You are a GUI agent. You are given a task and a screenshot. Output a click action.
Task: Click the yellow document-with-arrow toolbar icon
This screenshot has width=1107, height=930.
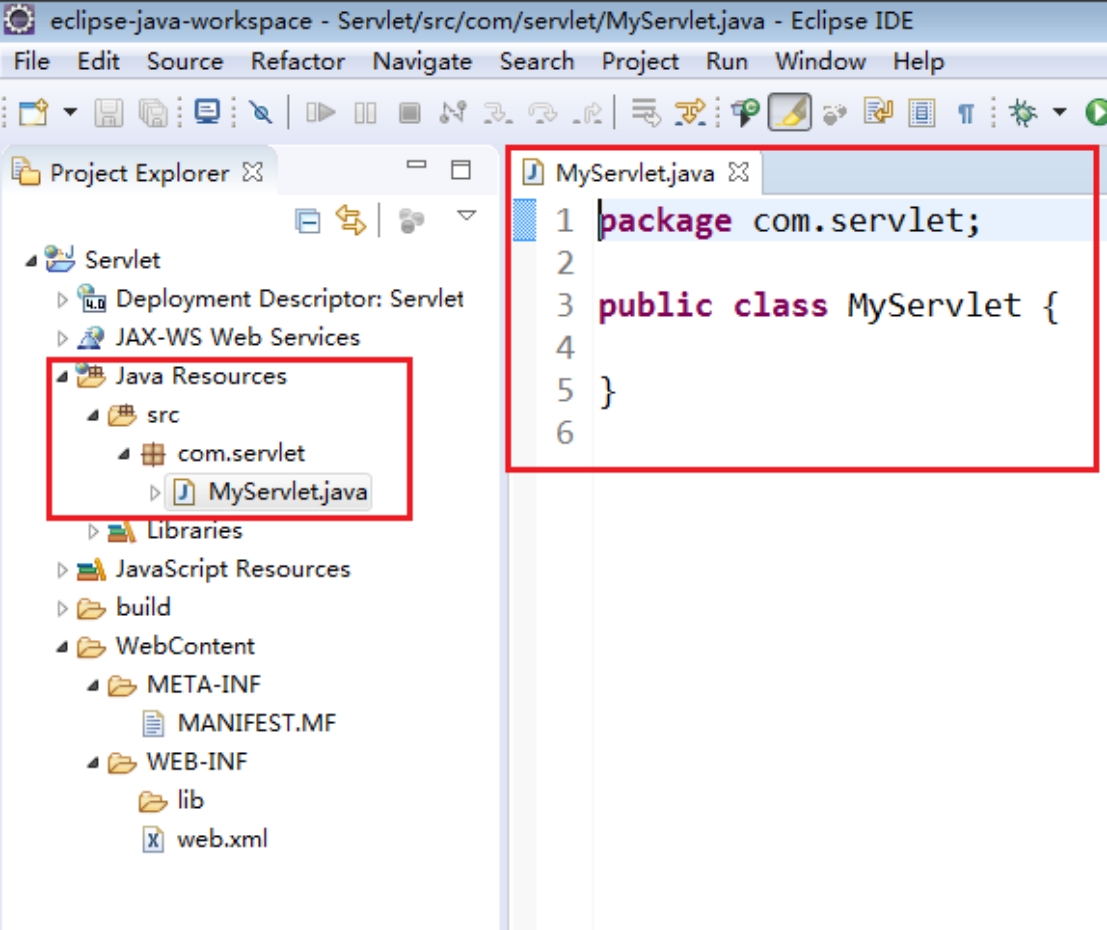point(878,112)
